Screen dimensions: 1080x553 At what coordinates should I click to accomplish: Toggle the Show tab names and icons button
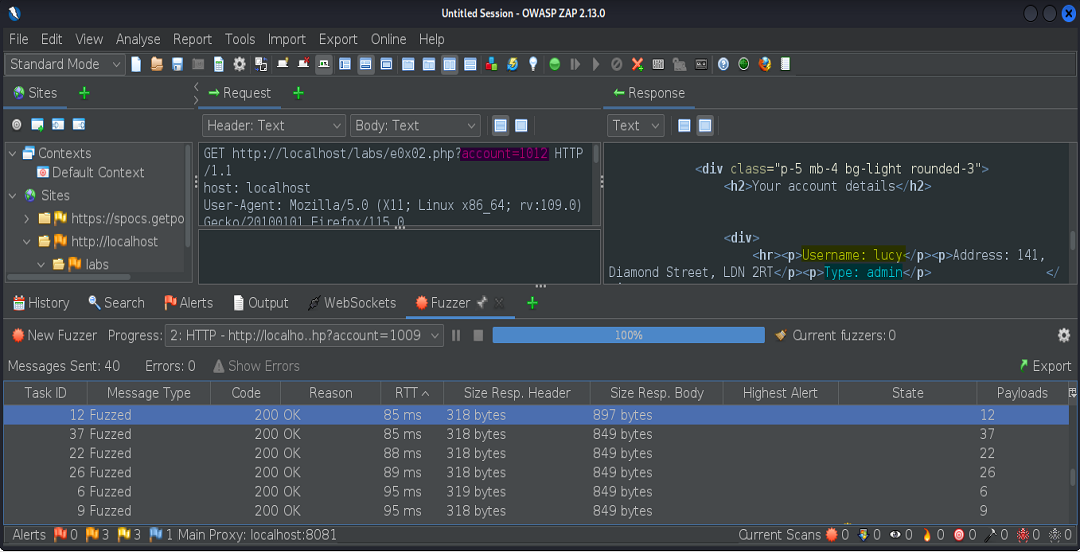(x=324, y=65)
